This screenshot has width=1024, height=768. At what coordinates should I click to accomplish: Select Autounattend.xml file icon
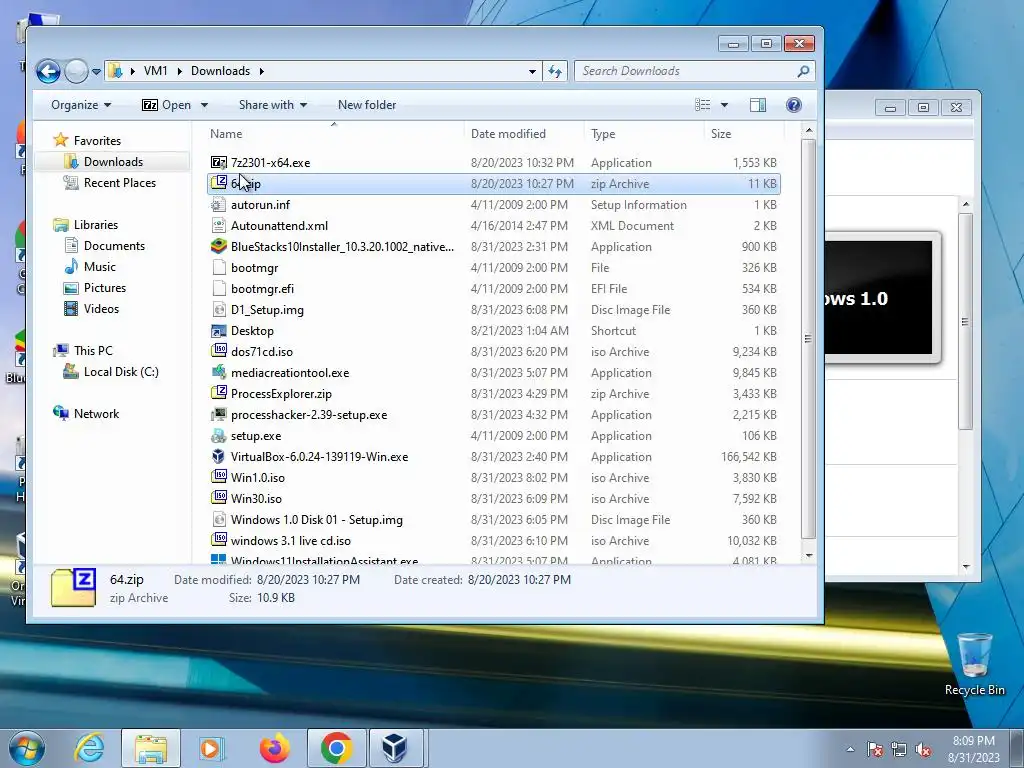point(219,226)
